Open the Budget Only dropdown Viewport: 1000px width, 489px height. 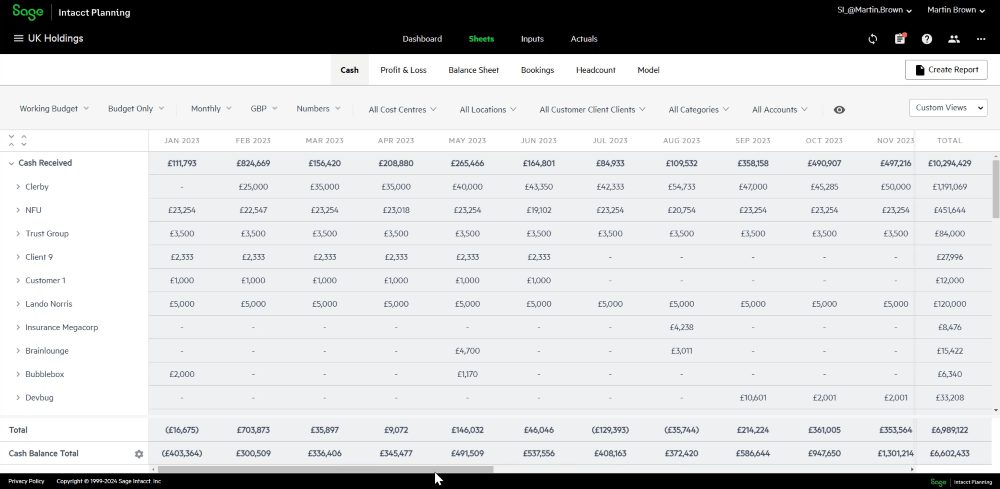pos(136,108)
